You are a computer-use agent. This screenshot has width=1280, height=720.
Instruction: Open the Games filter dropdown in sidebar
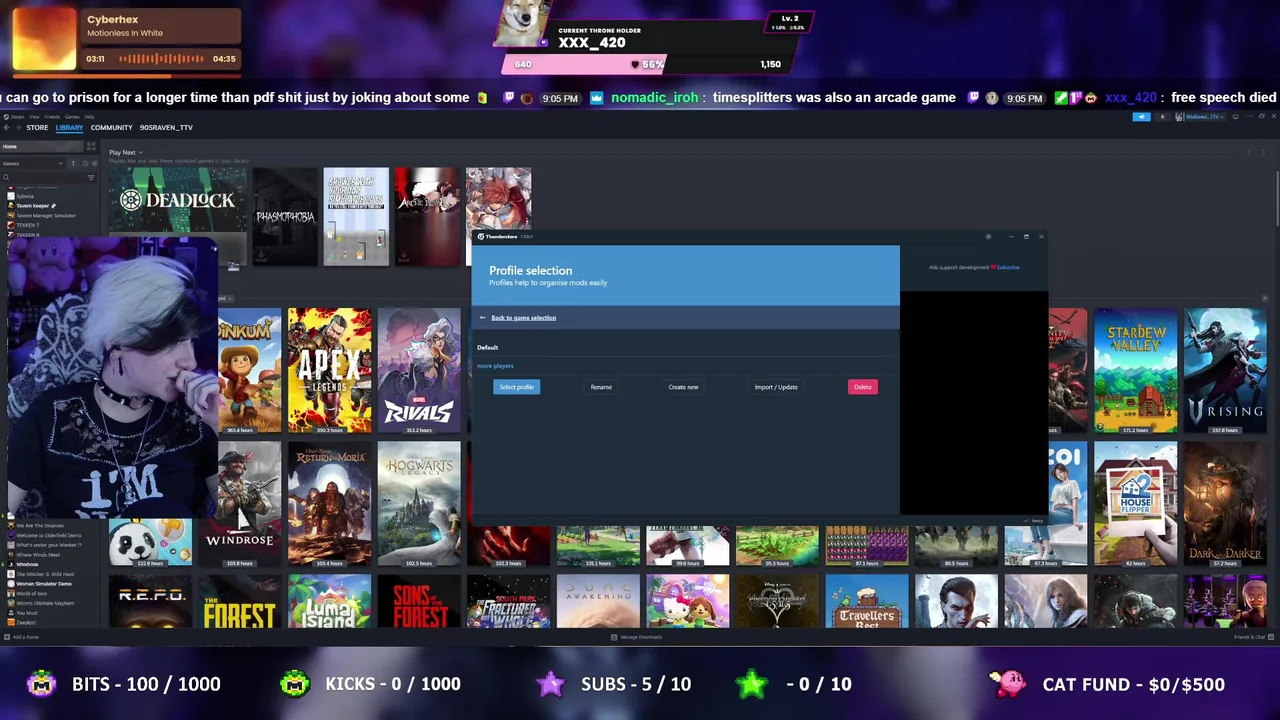[32, 163]
